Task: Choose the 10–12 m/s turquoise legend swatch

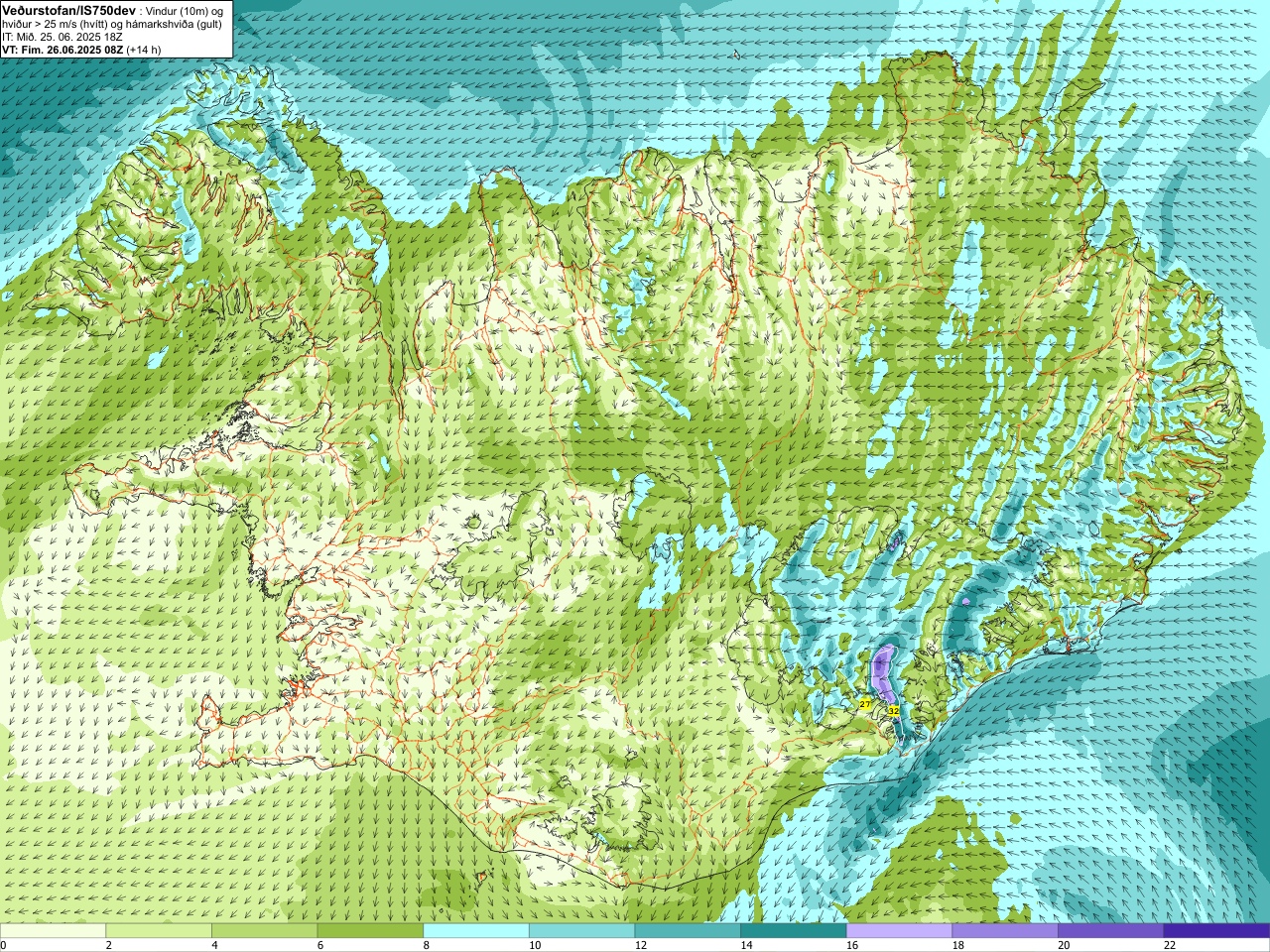Action: 581,931
